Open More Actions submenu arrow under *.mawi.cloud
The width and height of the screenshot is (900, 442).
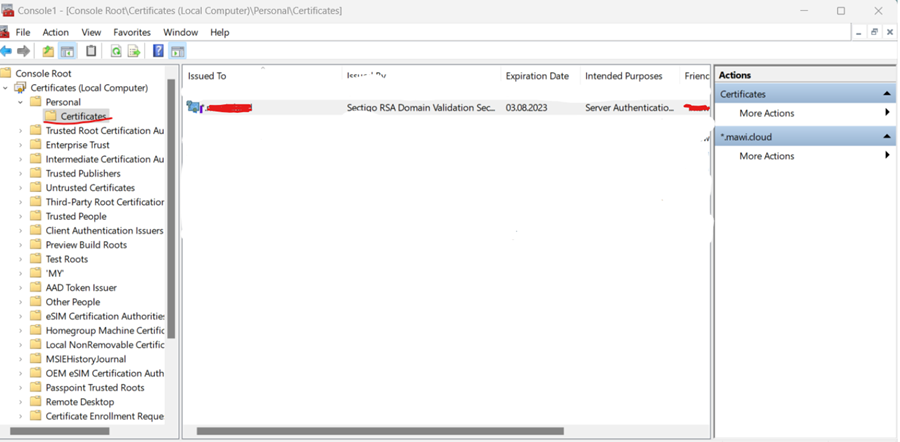pyautogui.click(x=886, y=156)
